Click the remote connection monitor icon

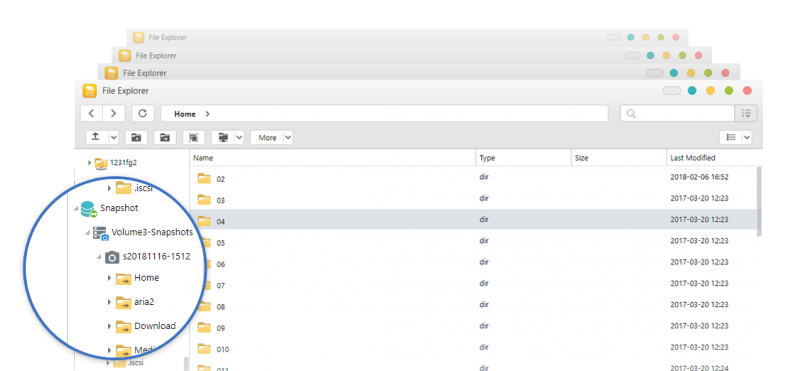(x=223, y=137)
